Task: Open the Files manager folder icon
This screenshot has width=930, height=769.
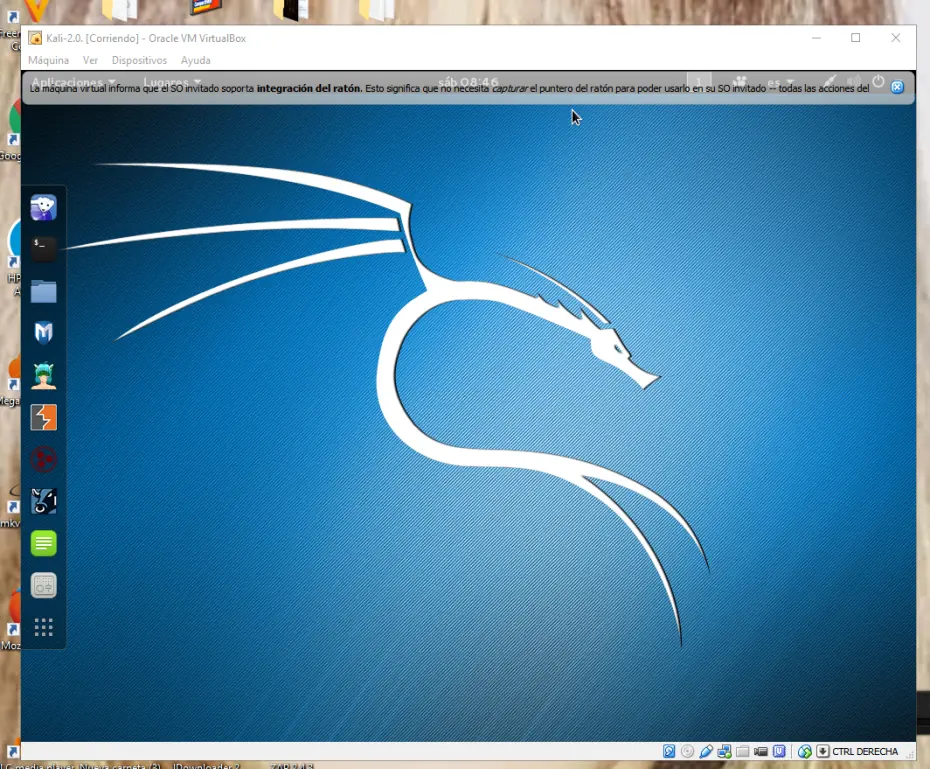Action: click(x=43, y=291)
